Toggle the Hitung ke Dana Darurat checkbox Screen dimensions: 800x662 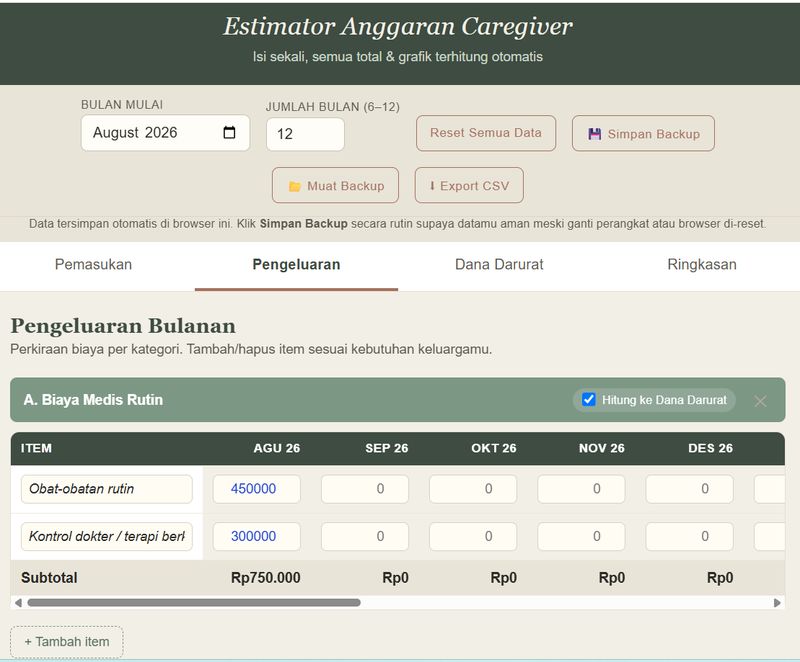(589, 399)
